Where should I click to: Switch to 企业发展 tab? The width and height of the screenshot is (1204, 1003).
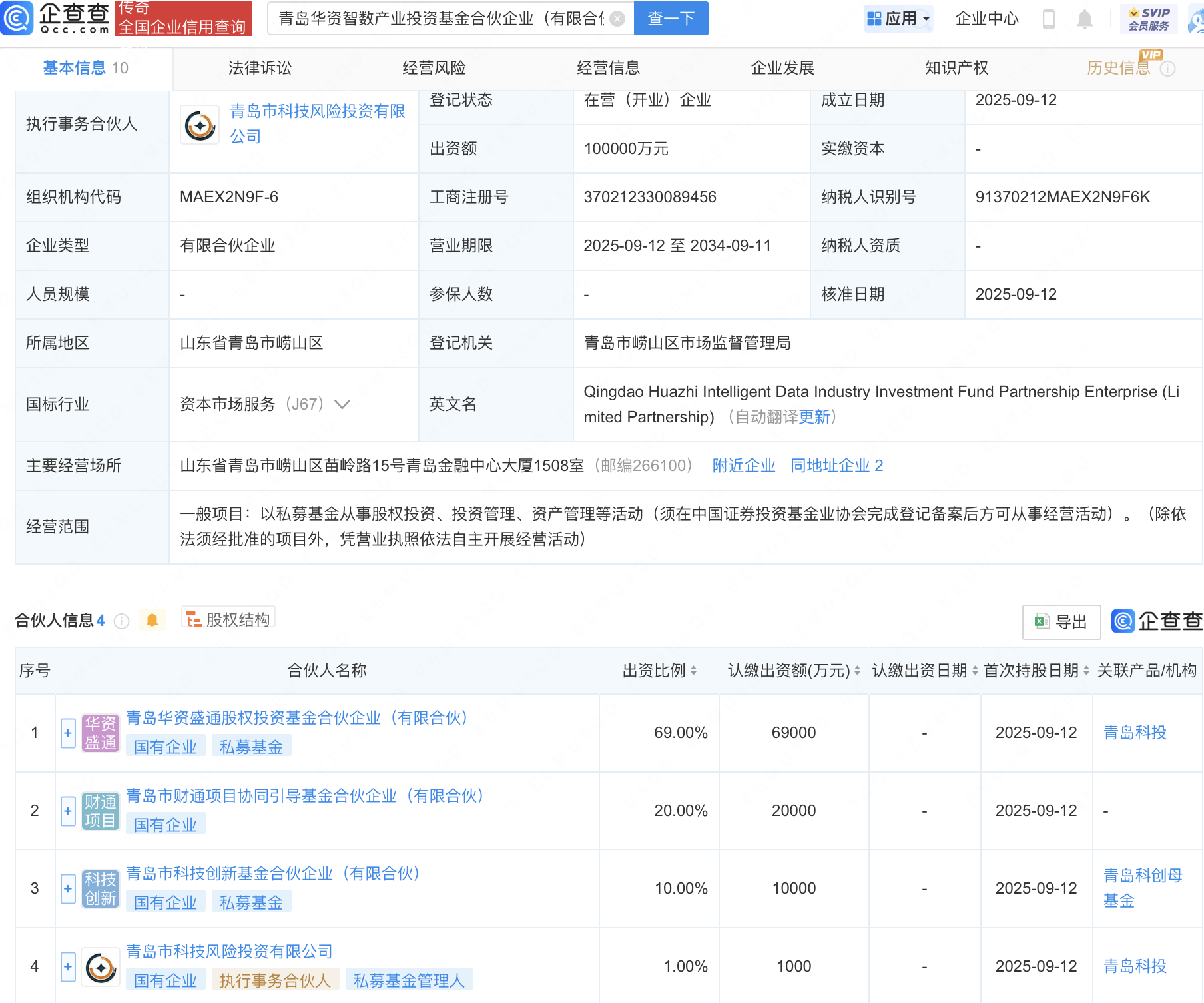click(x=782, y=68)
